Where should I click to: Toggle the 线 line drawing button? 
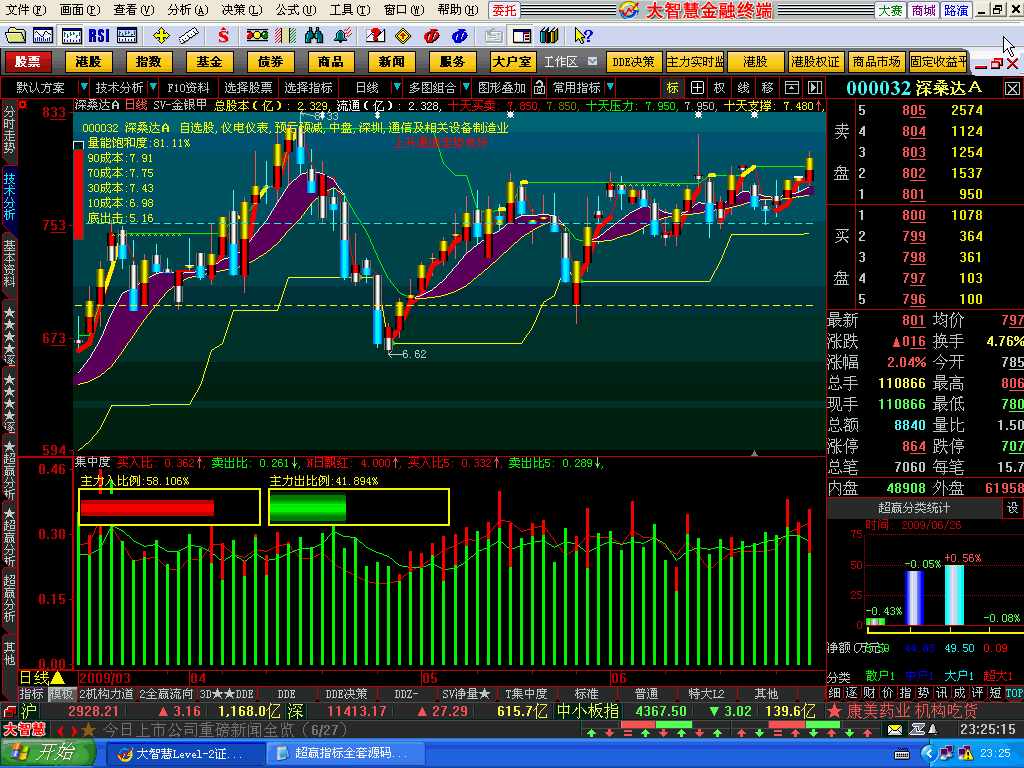(743, 88)
